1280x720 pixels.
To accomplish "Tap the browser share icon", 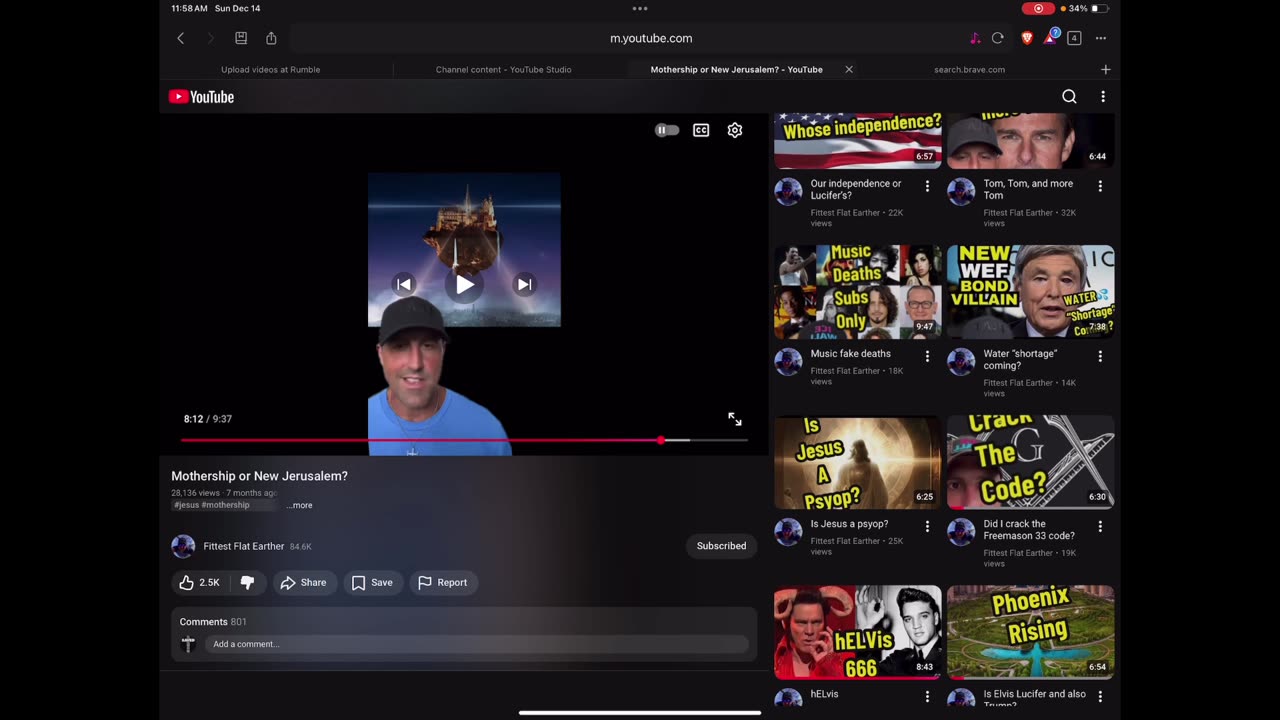I will coord(271,38).
